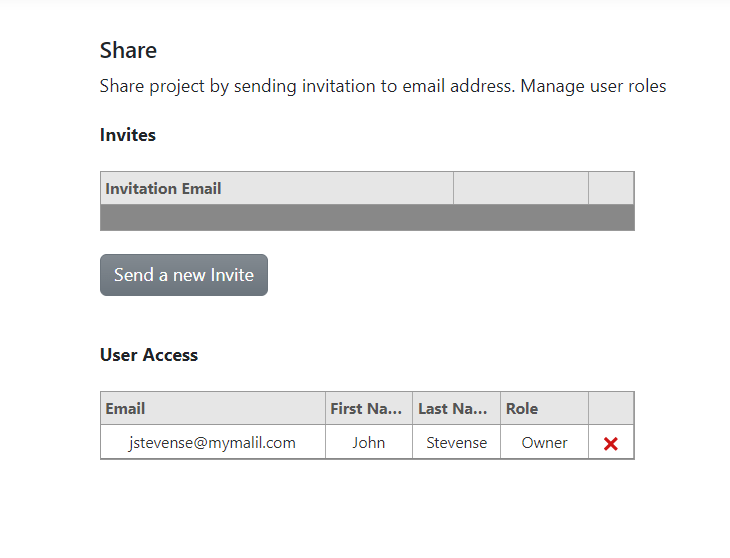Click the Share page heading
Viewport: 730px width, 558px height.
tap(128, 50)
